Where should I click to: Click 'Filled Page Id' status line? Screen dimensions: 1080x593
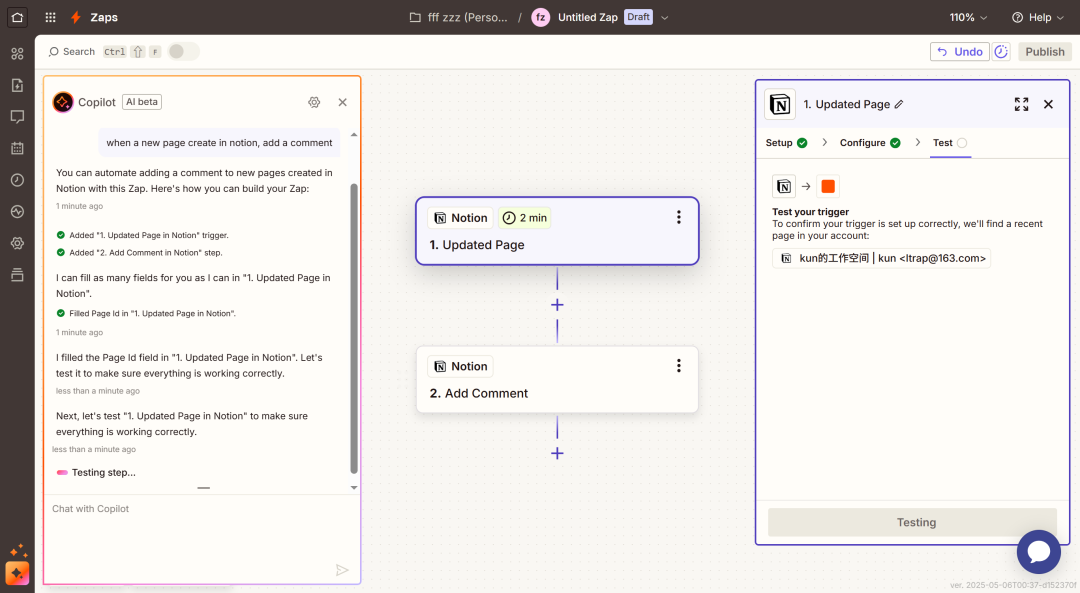[x=152, y=313]
